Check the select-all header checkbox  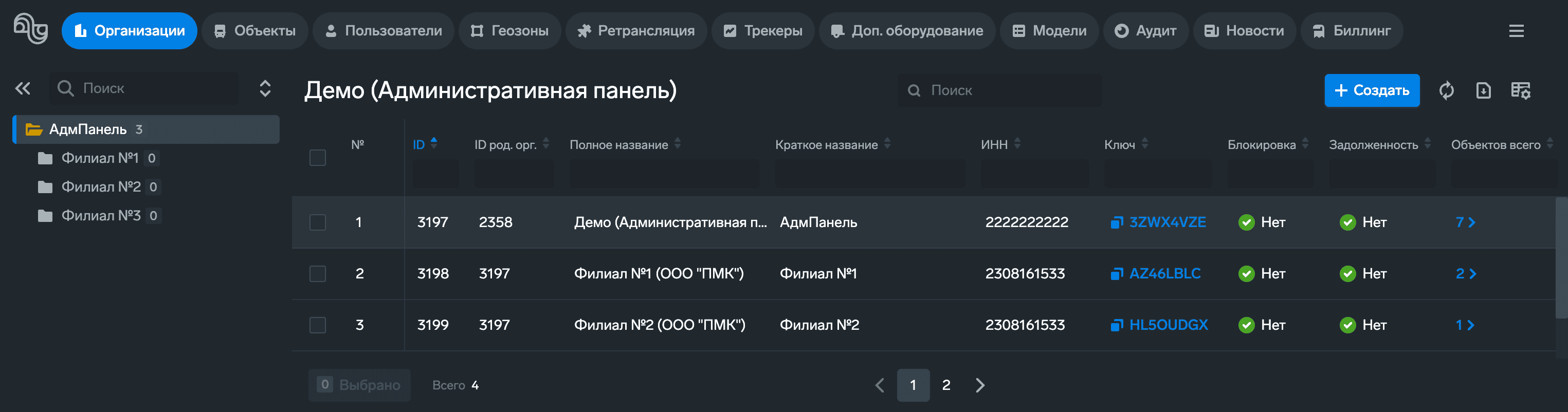click(318, 158)
